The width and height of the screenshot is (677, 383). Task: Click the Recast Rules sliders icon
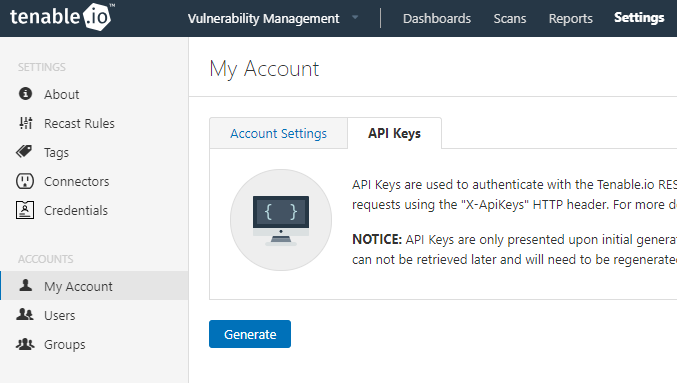coord(25,123)
